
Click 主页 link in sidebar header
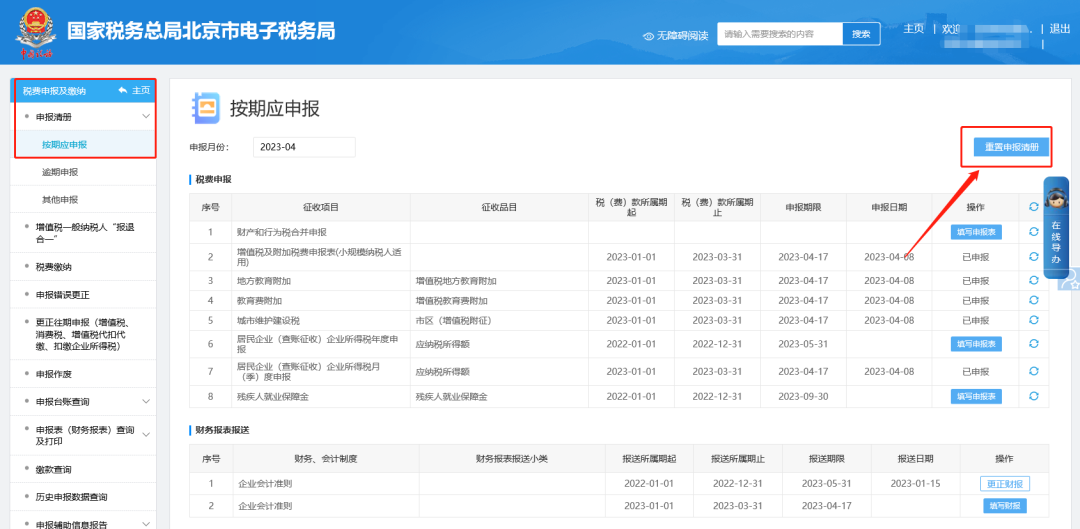(141, 90)
